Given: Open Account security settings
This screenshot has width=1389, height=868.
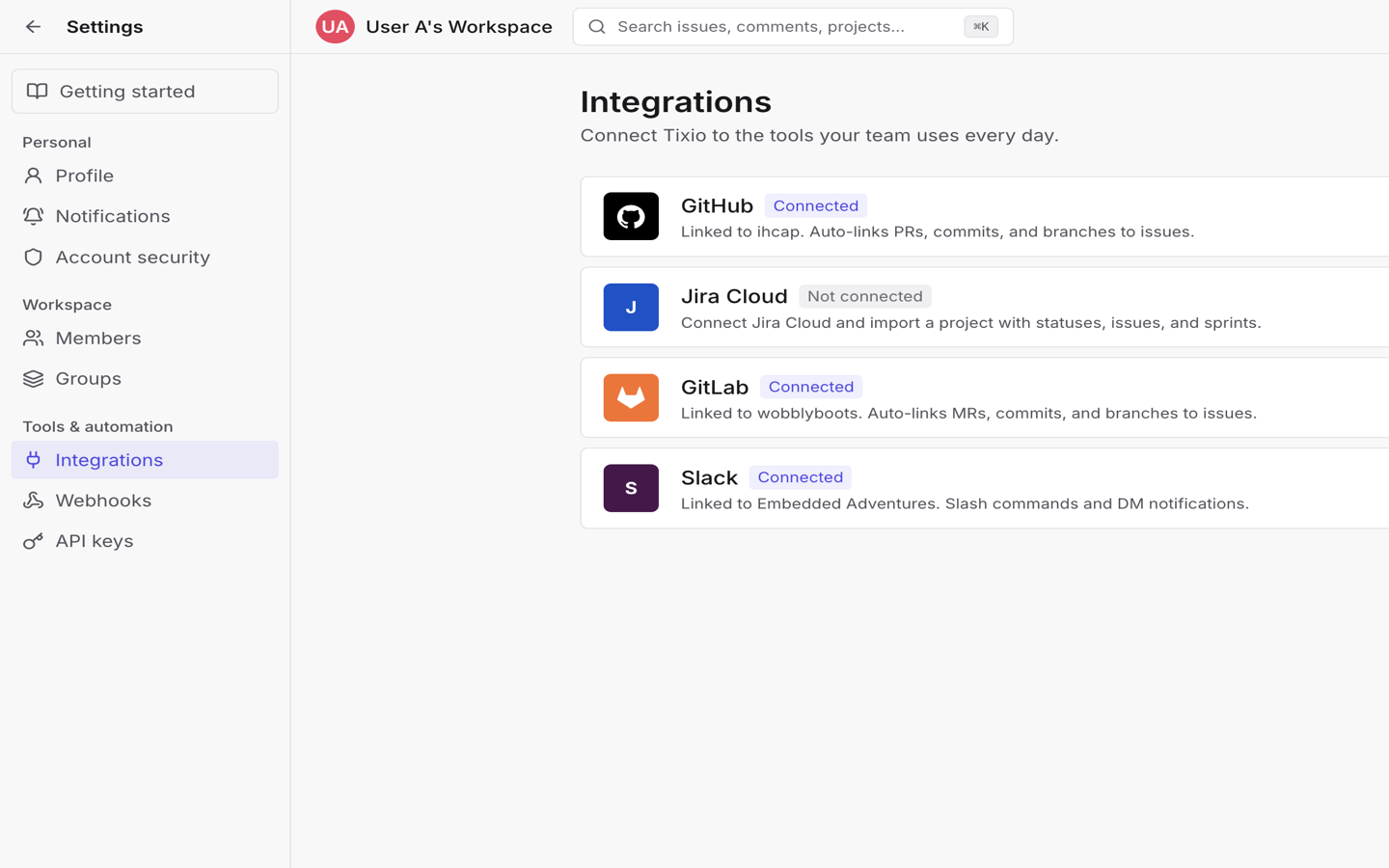Looking at the screenshot, I should pos(145,258).
